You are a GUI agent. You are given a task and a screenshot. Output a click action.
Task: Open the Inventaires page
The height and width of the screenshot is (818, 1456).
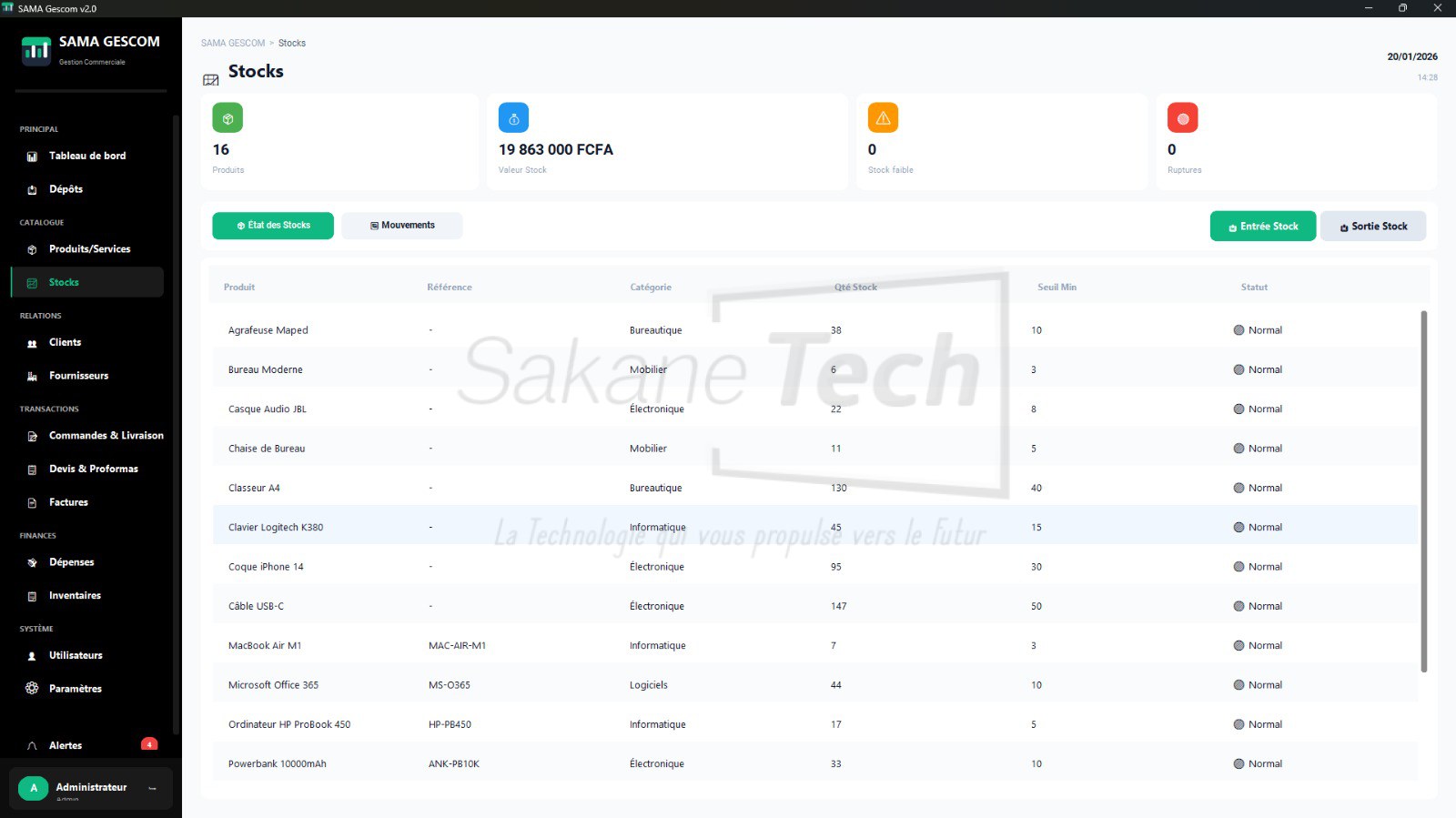pos(87,596)
